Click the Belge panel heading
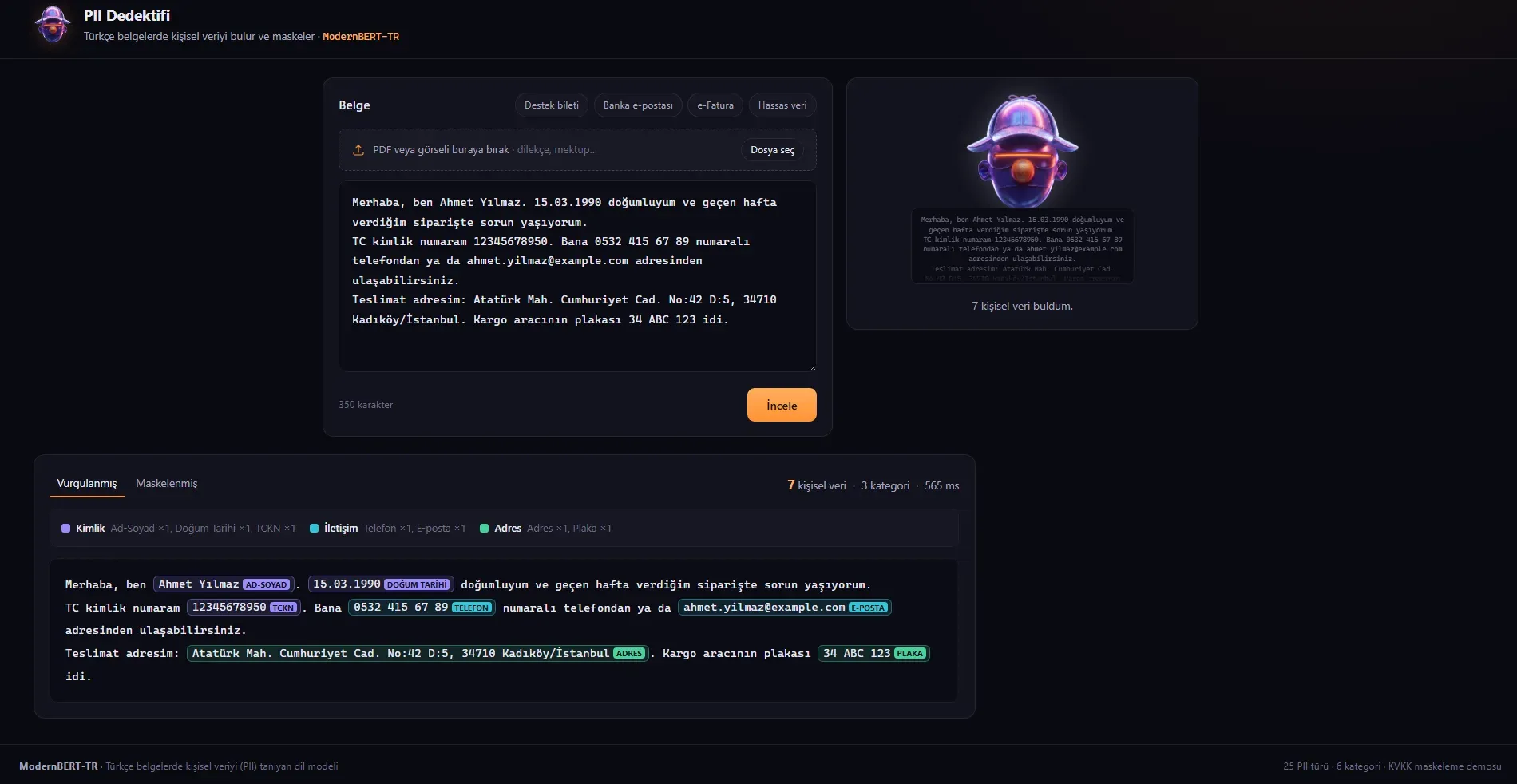This screenshot has height=784, width=1517. pos(354,105)
